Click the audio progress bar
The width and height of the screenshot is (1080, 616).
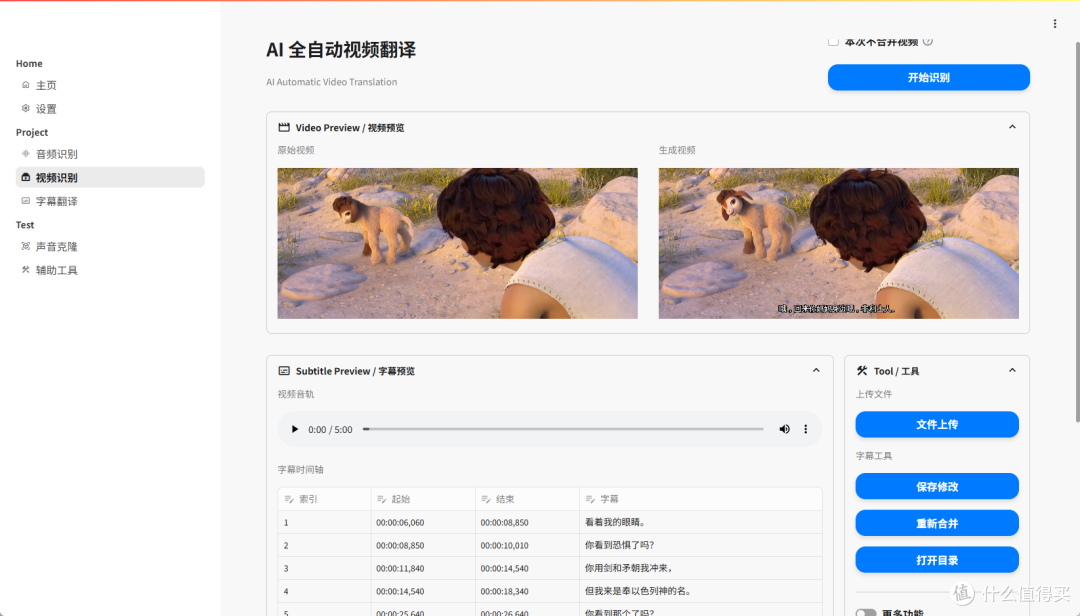[563, 429]
